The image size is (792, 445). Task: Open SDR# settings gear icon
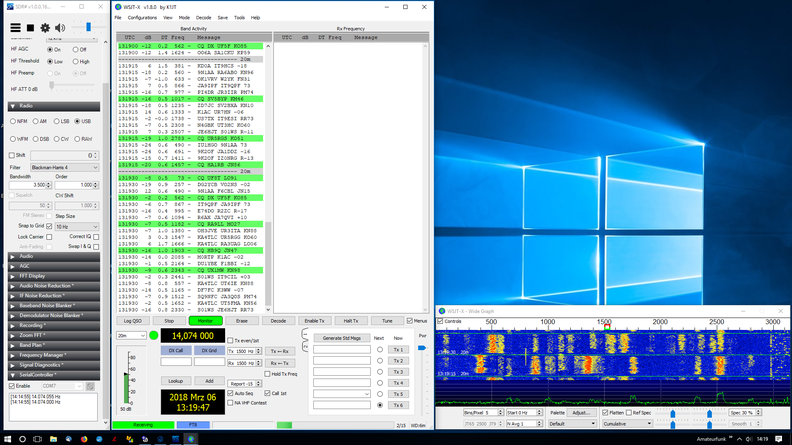pyautogui.click(x=45, y=28)
